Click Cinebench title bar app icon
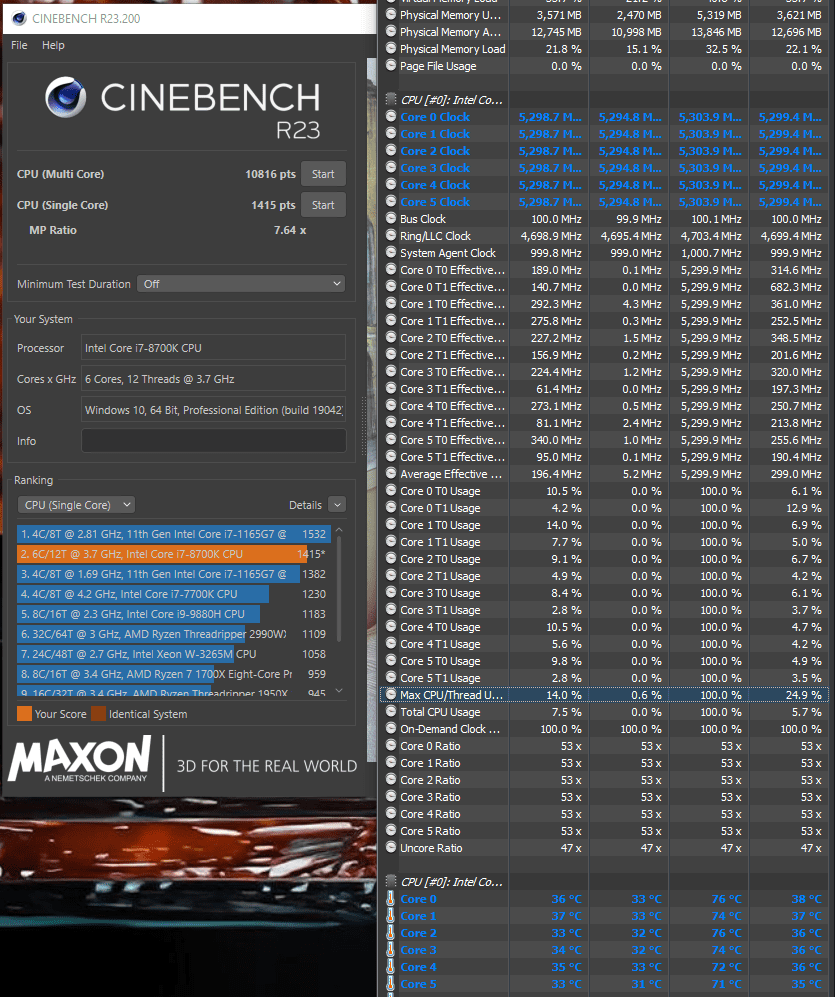Screen dimensions: 835x997 click(x=19, y=18)
